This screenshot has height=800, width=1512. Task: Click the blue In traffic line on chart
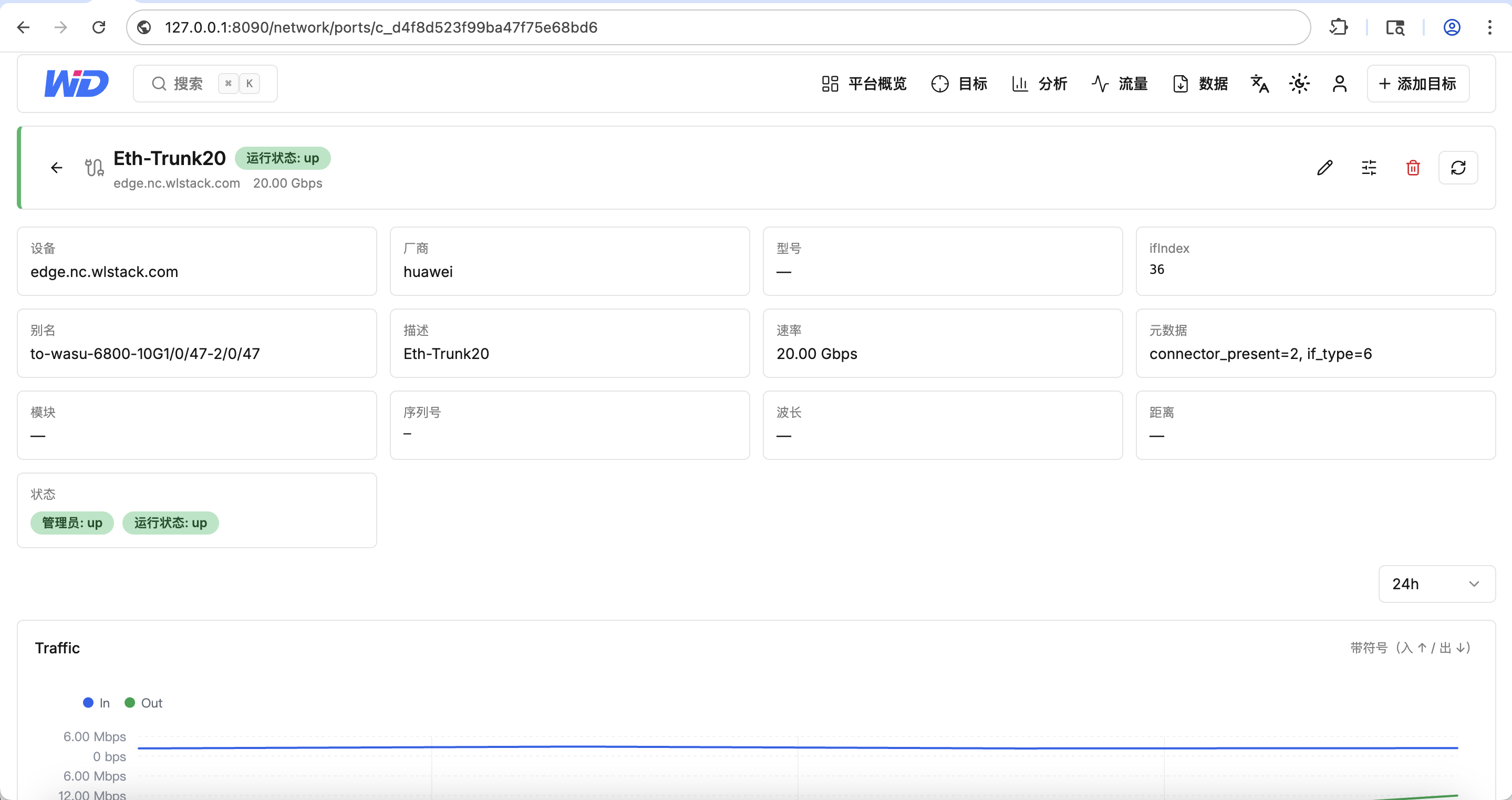point(797,747)
